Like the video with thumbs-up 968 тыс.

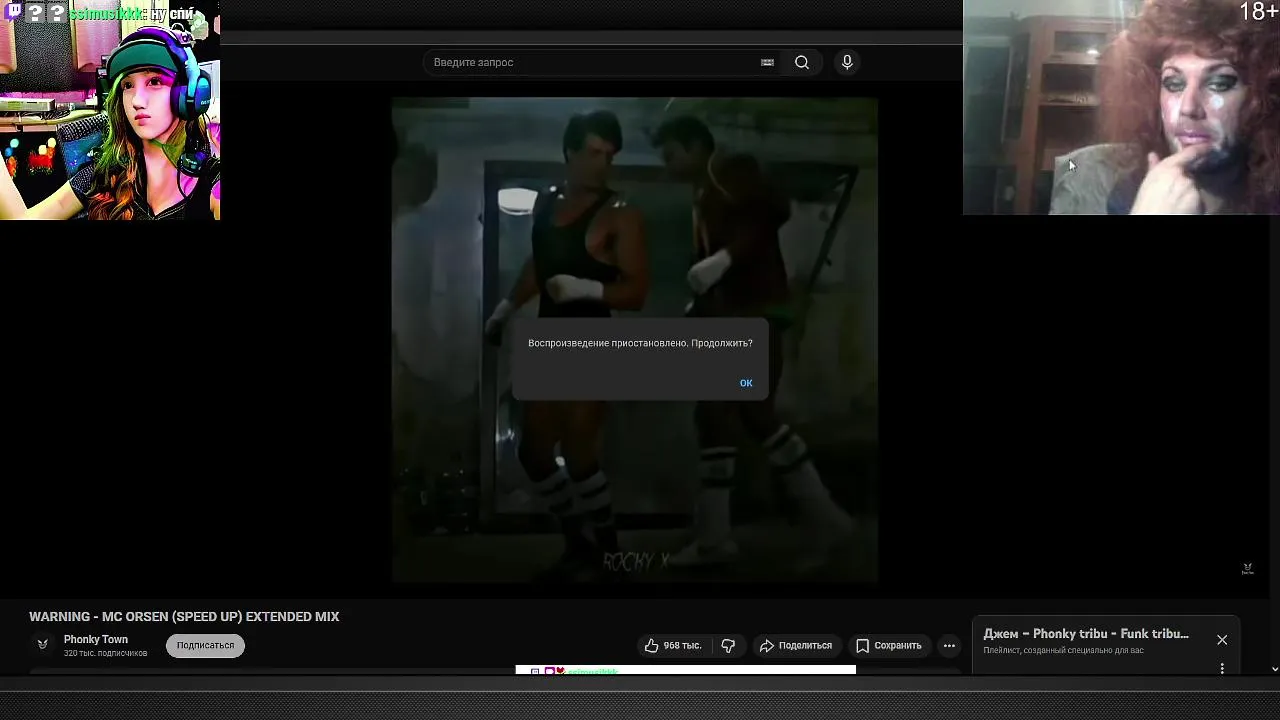(x=673, y=646)
